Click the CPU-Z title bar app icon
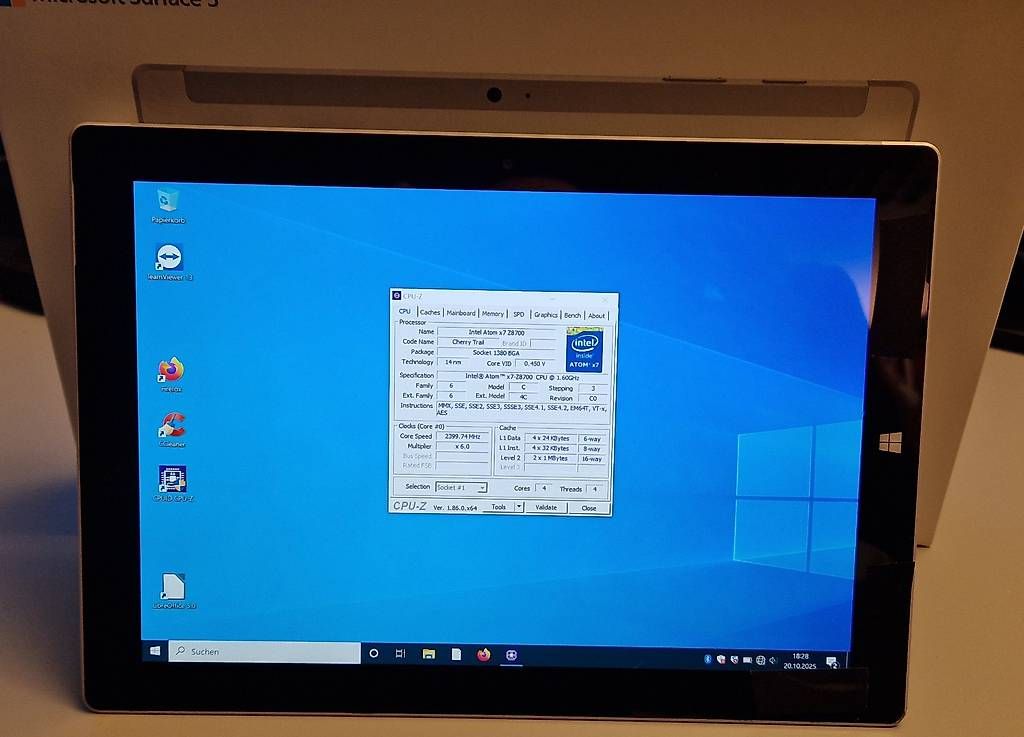 (396, 296)
